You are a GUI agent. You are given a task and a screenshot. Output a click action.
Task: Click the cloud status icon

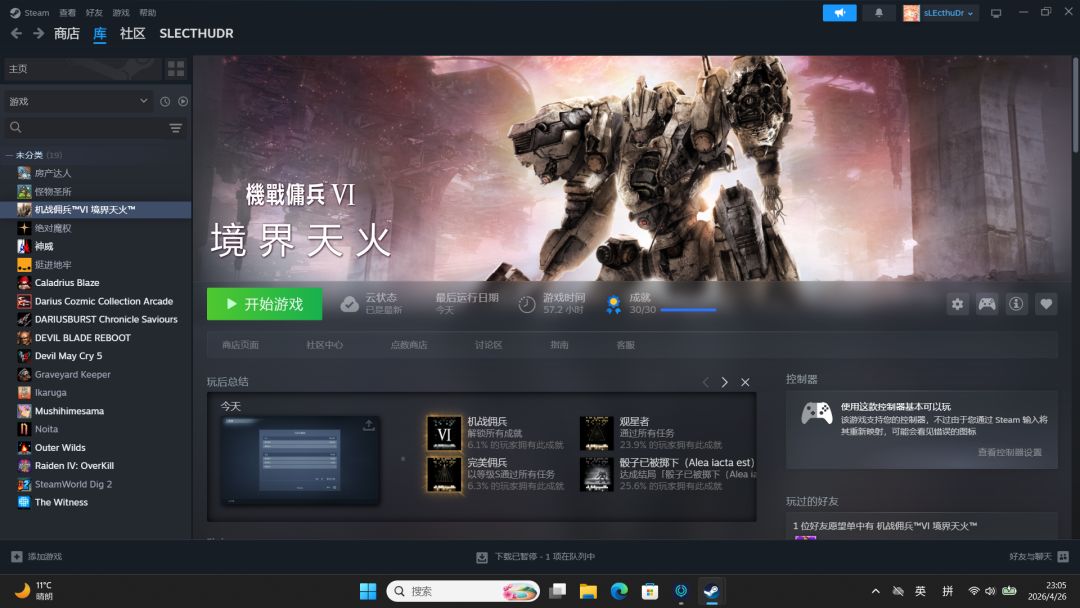click(x=350, y=304)
